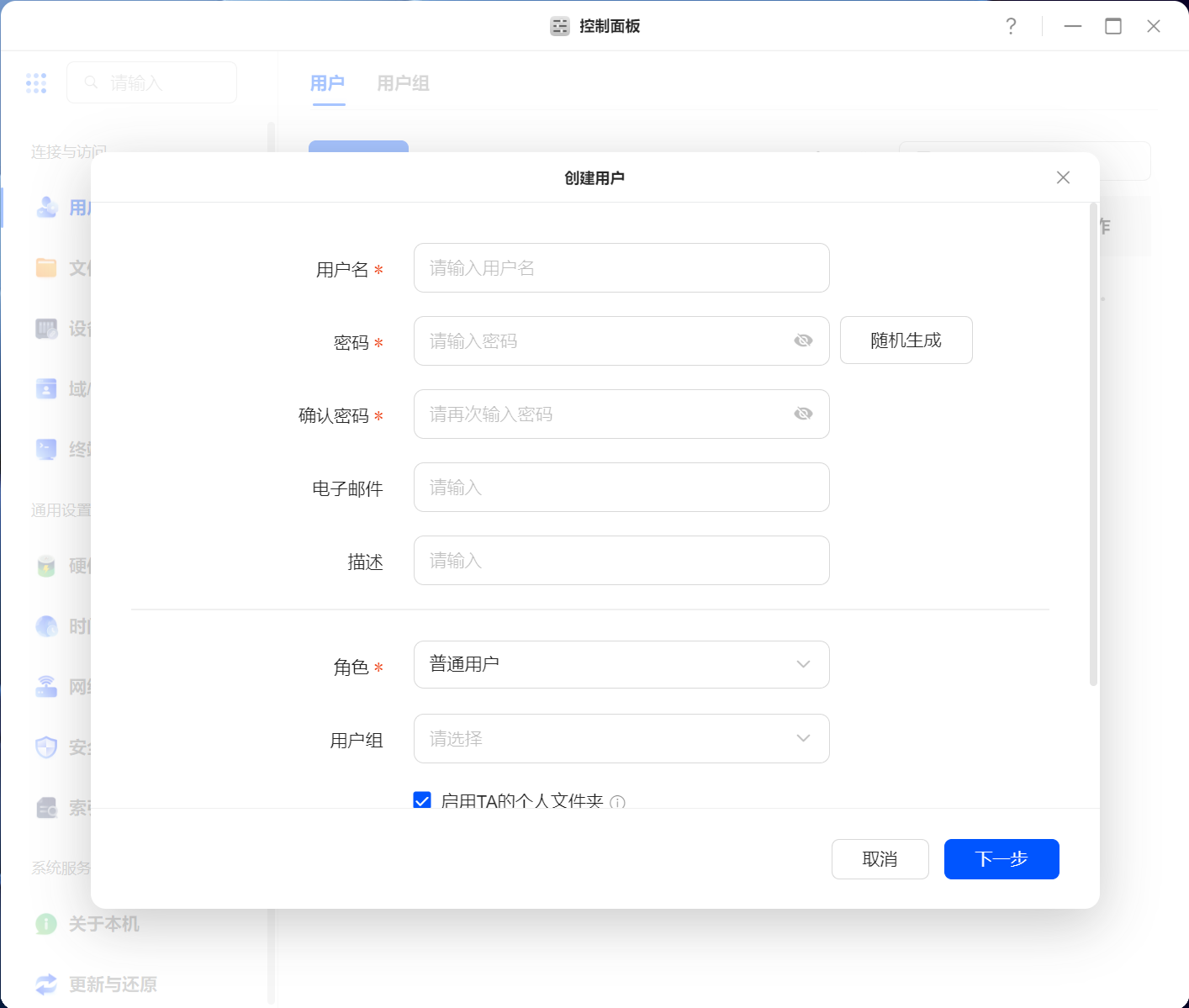1189x1008 pixels.
Task: Open the hardware item starting with 硬
Action: tap(64, 566)
